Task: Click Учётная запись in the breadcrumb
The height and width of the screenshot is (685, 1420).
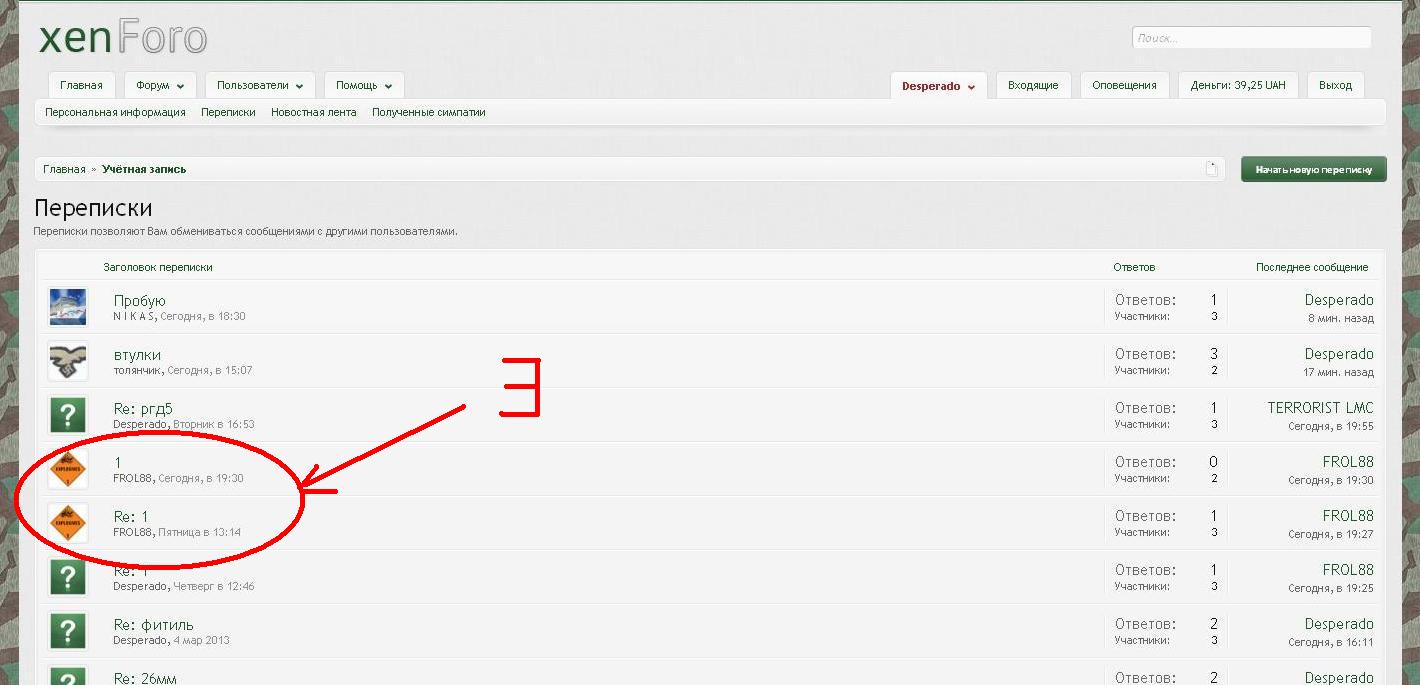Action: [144, 169]
